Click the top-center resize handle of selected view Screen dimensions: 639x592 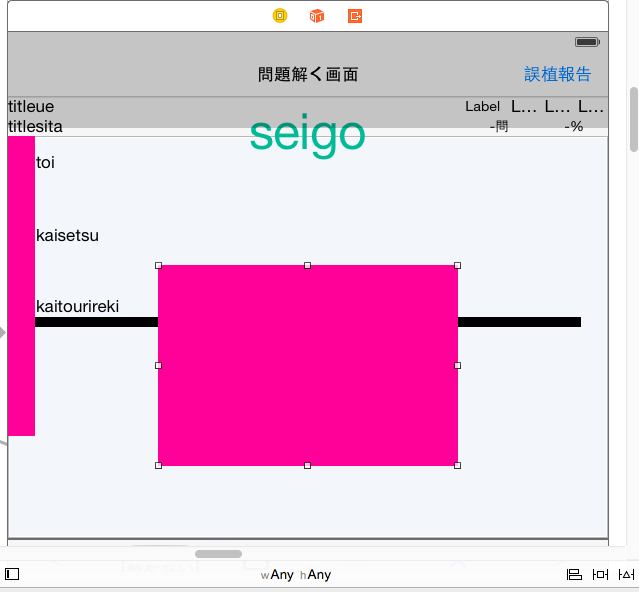308,266
